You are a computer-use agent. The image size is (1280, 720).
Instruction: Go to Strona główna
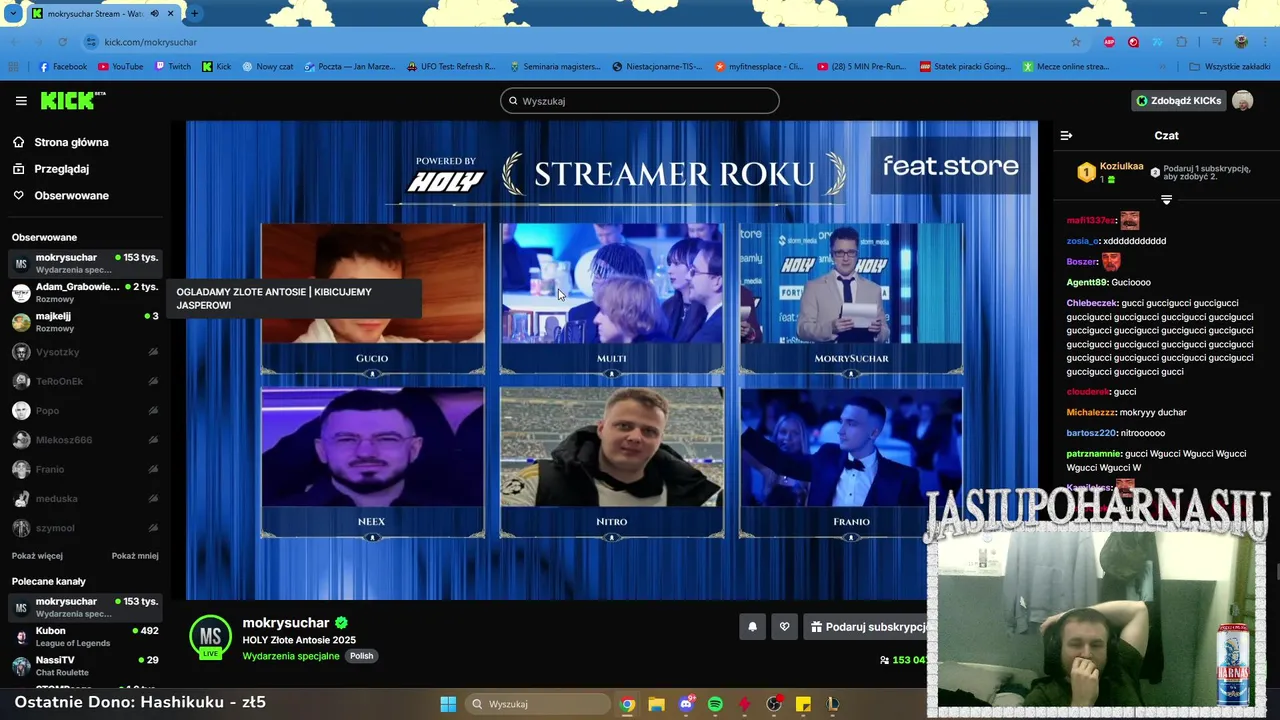[61, 142]
